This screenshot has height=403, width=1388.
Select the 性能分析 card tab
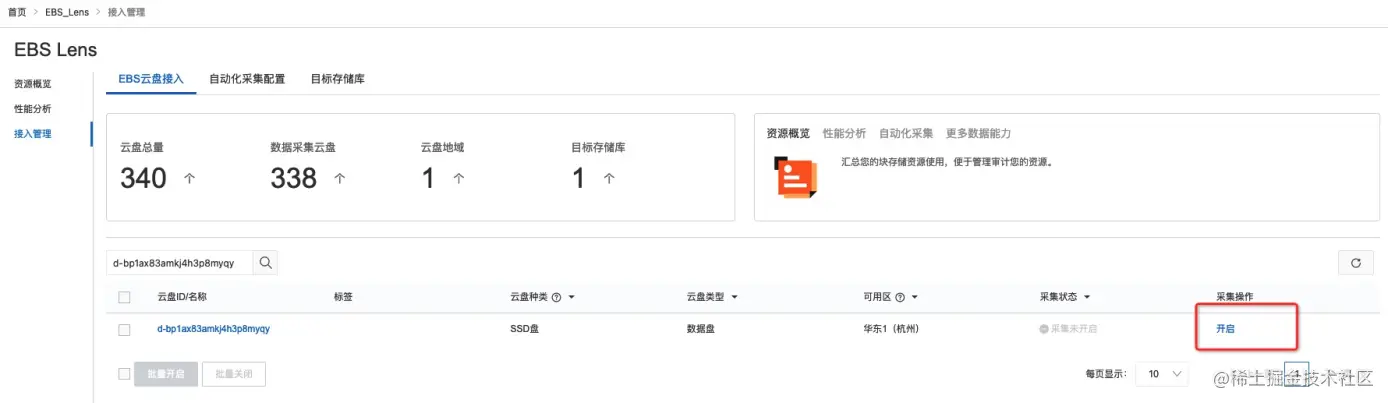pyautogui.click(x=844, y=133)
